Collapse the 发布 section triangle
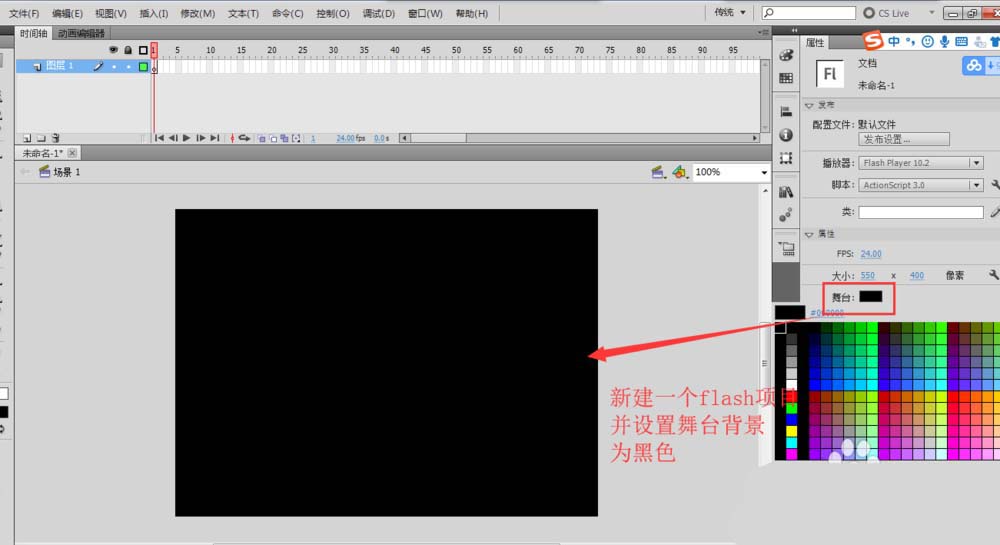1000x545 pixels. point(809,105)
